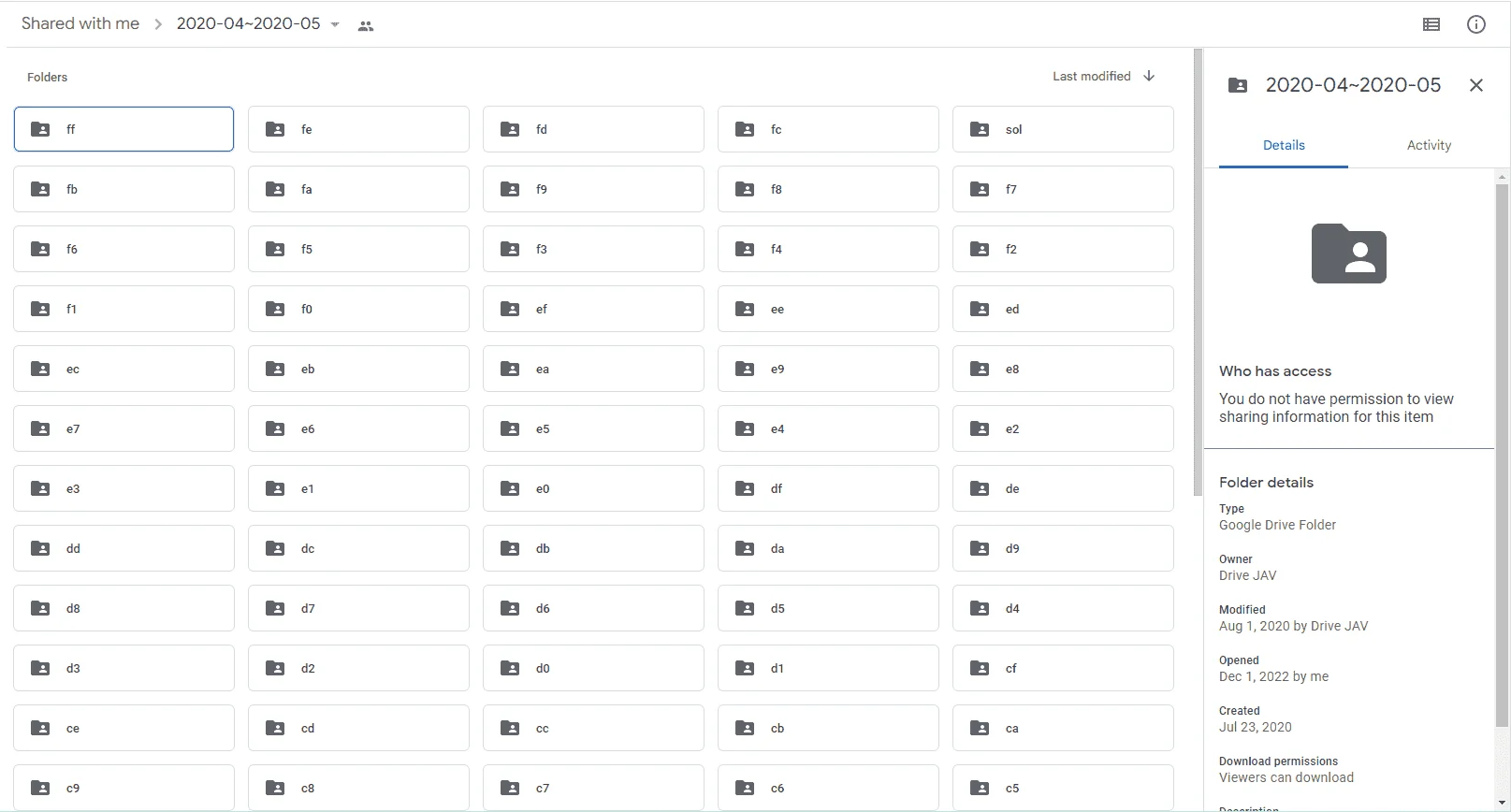
Task: Select the Details tab
Action: [1284, 145]
